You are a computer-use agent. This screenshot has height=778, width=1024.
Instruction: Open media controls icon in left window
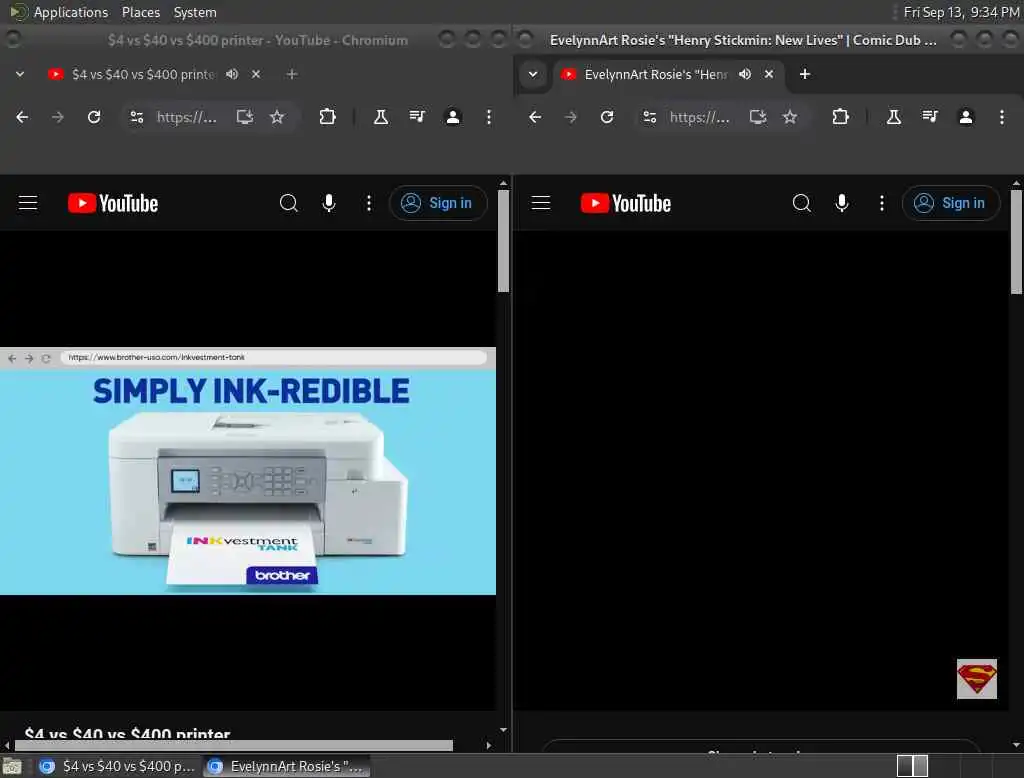click(417, 117)
